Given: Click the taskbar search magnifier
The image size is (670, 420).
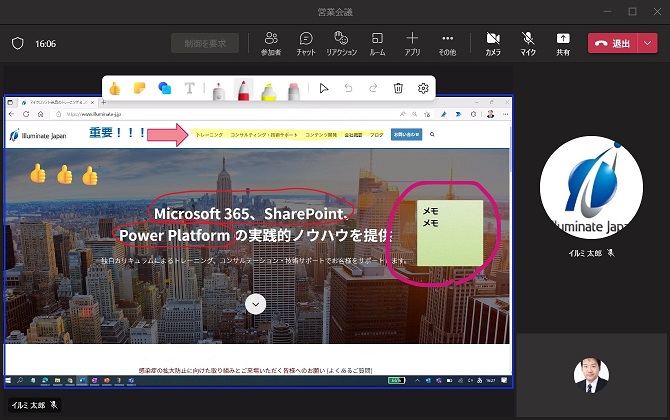Looking at the screenshot, I should point(20,380).
